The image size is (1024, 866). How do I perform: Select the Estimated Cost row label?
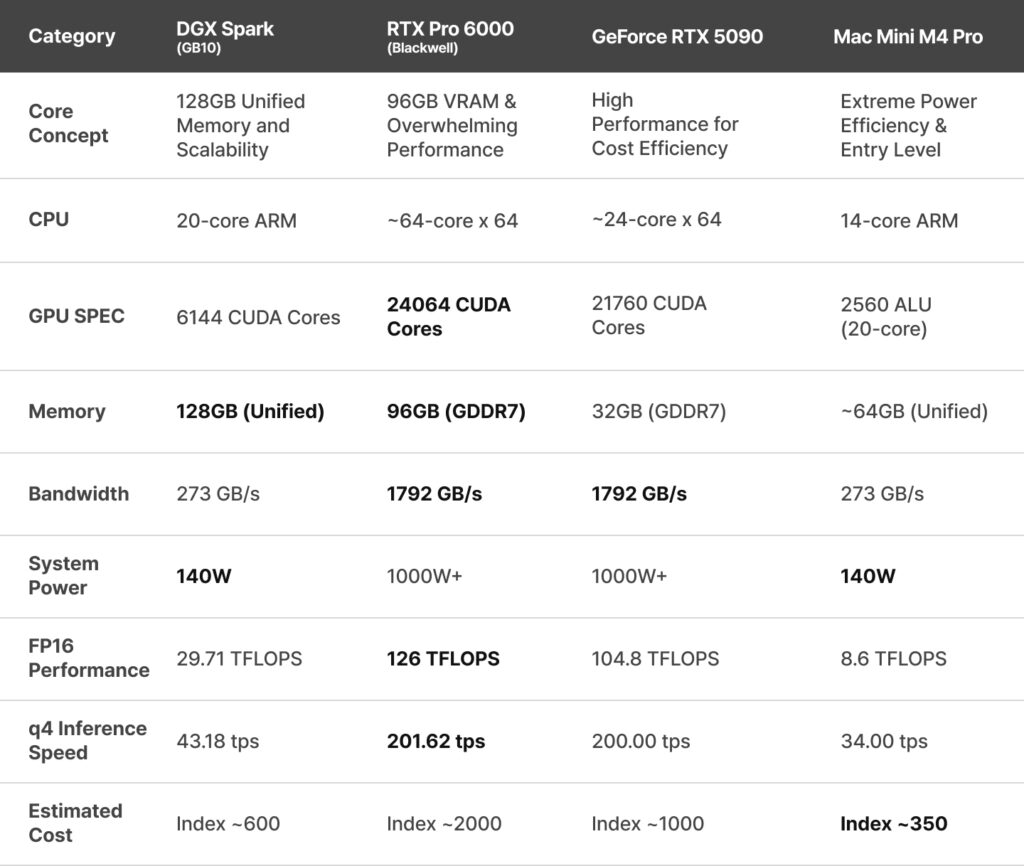pyautogui.click(x=75, y=823)
